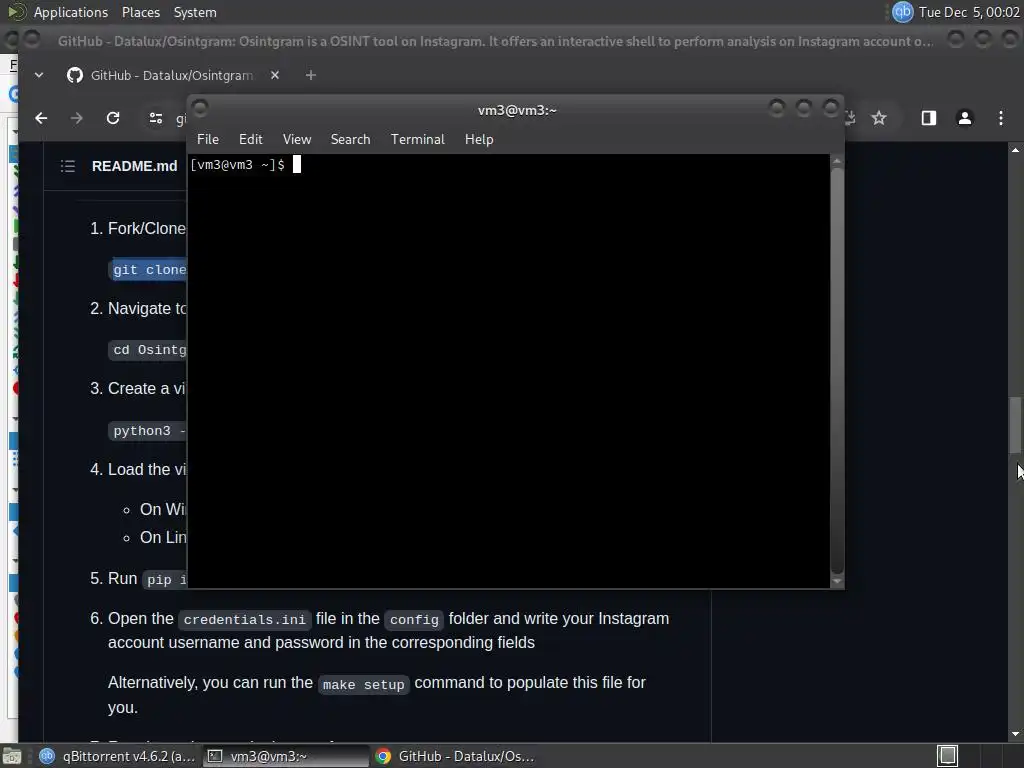
Task: Click credentials.ini inline code
Action: (244, 619)
